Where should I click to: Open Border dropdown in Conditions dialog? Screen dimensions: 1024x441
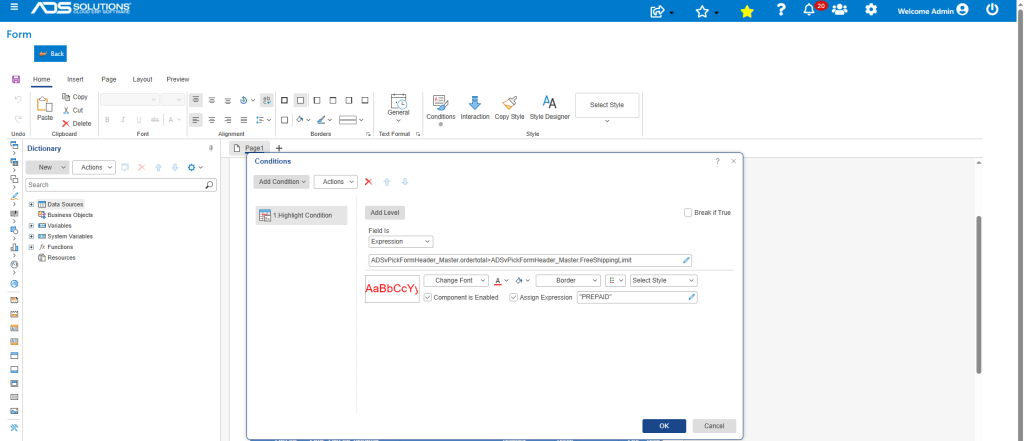pos(568,280)
